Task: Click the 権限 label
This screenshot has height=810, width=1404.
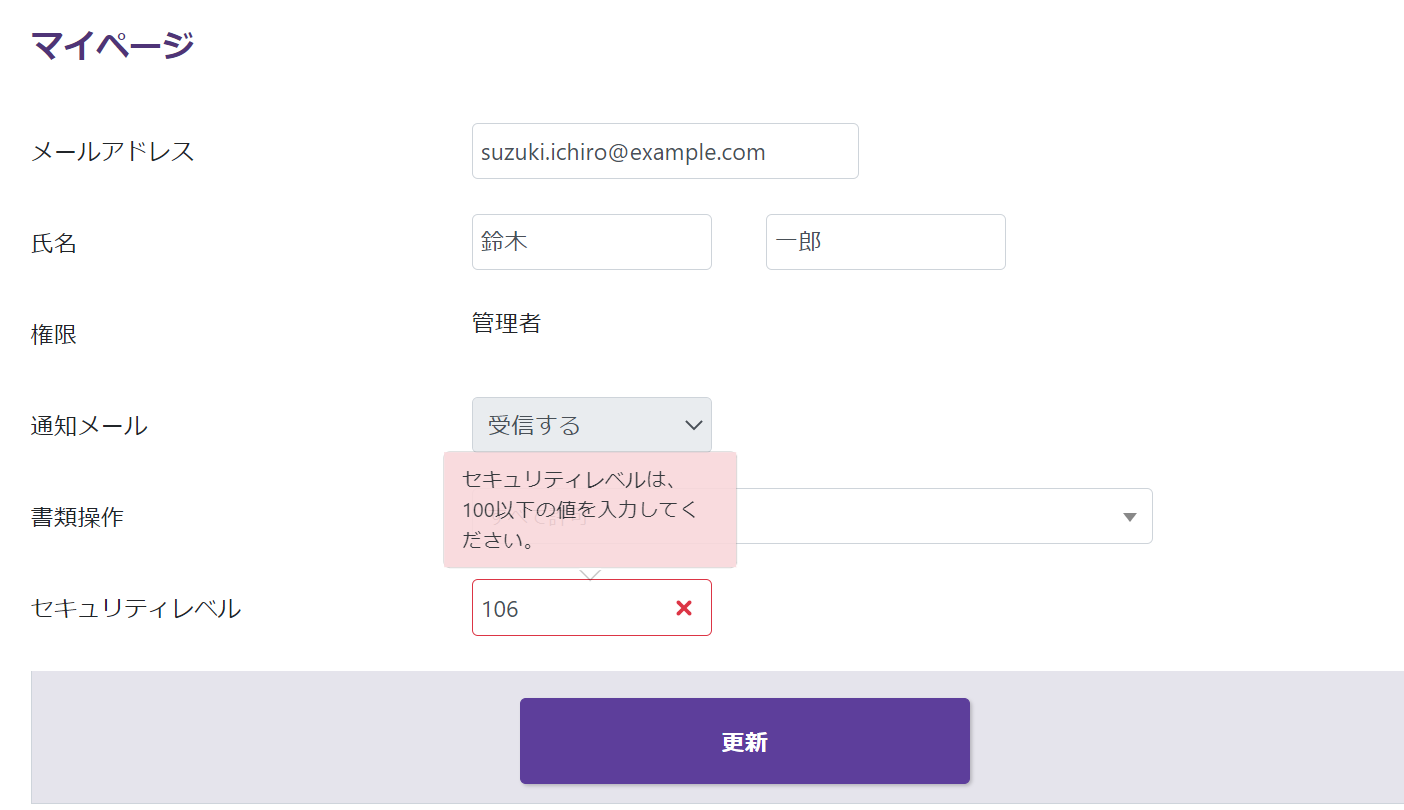Action: [54, 335]
